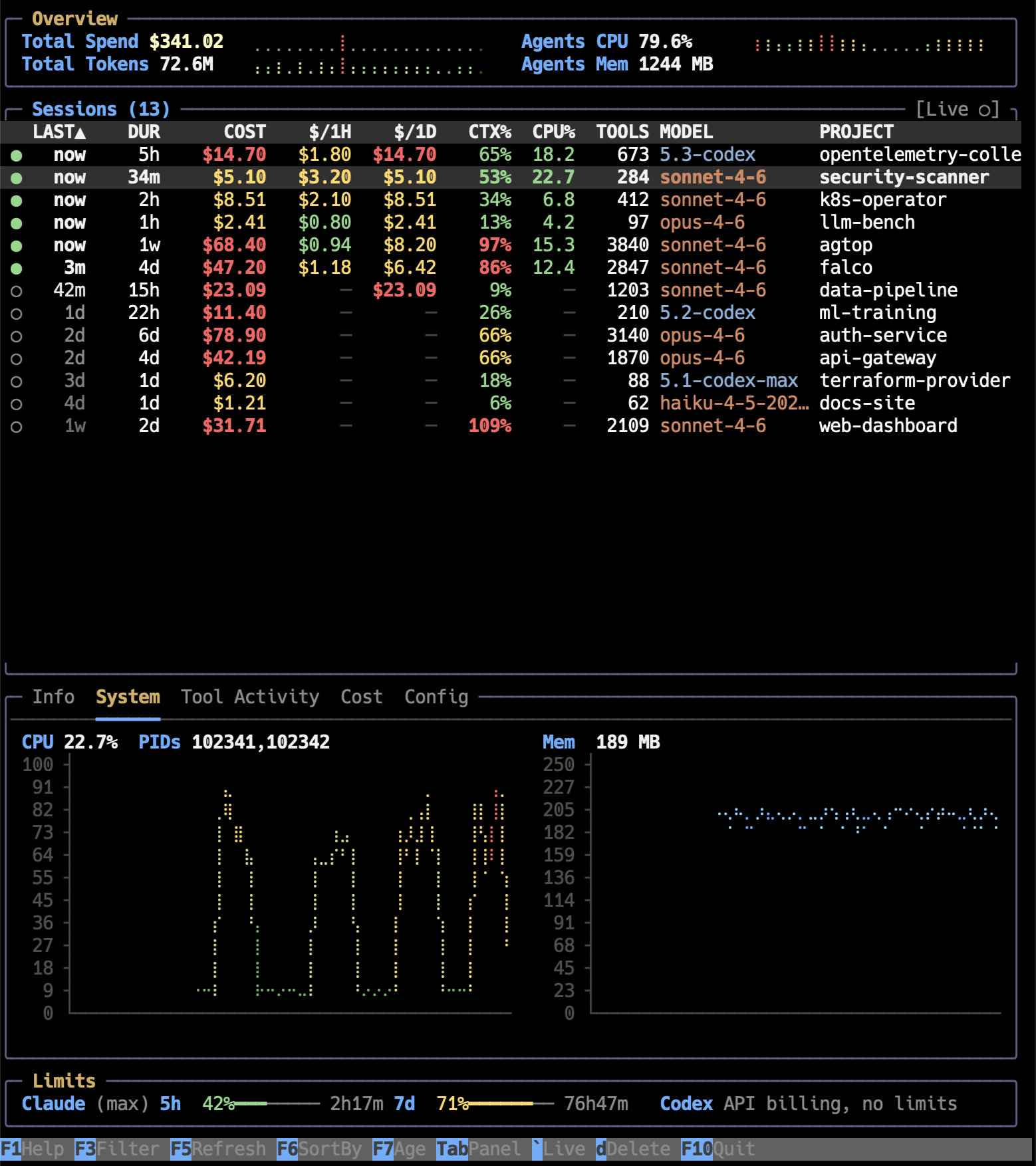Sort sessions by the $/1D column header
This screenshot has height=1166, width=1036.
(415, 132)
